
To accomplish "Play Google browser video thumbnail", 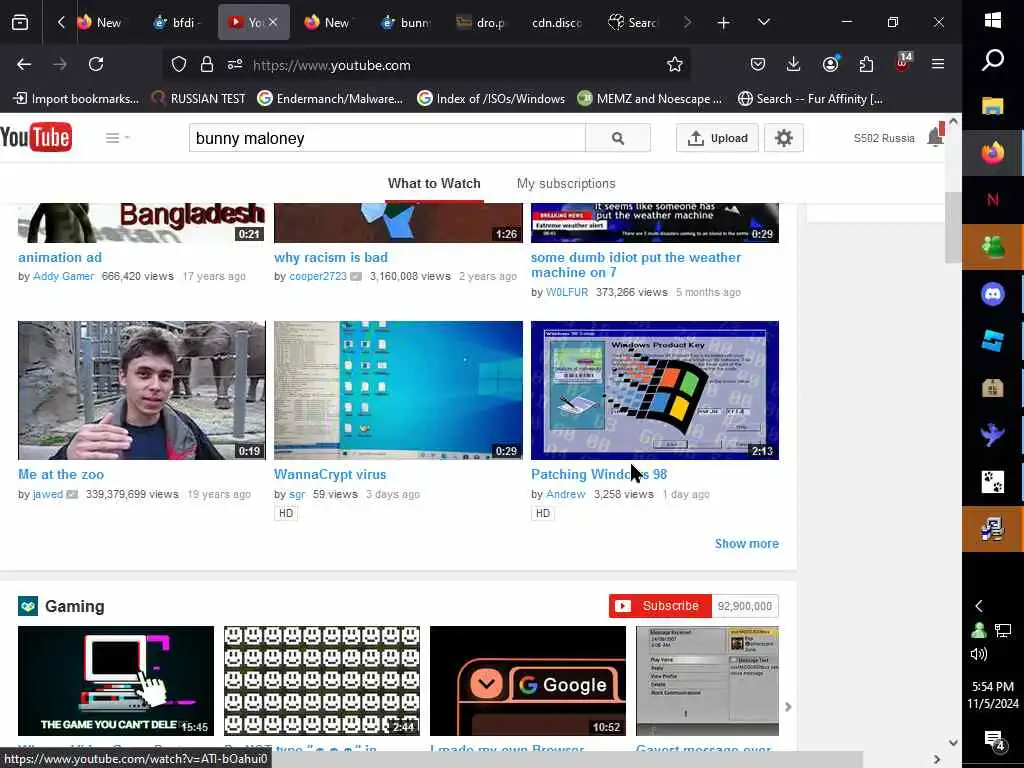I will coord(528,681).
